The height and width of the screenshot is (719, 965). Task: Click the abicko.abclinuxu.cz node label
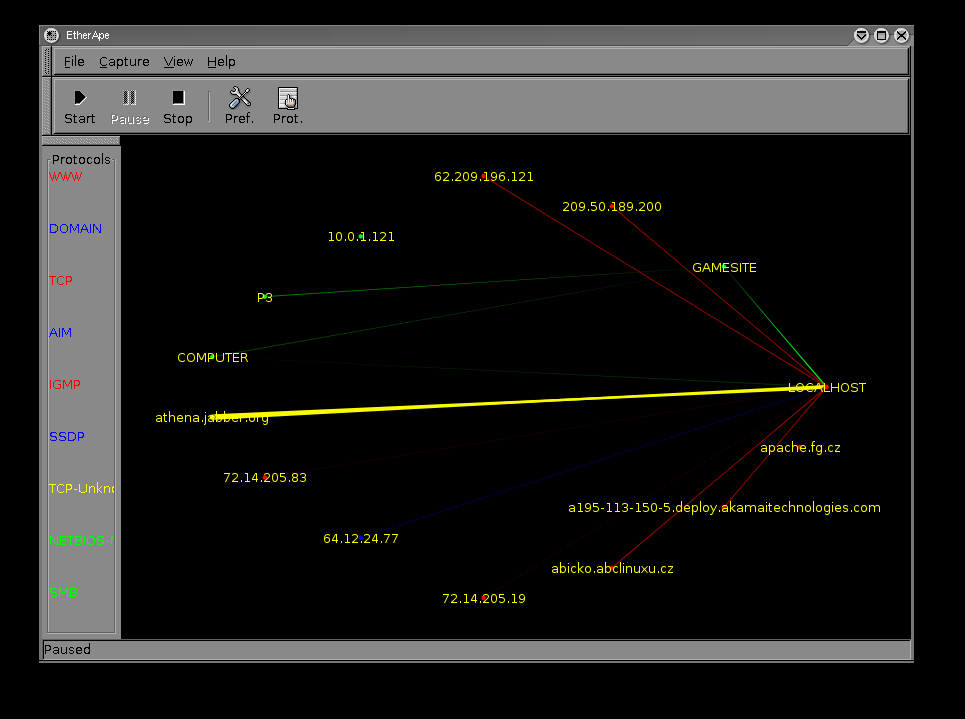click(x=612, y=568)
